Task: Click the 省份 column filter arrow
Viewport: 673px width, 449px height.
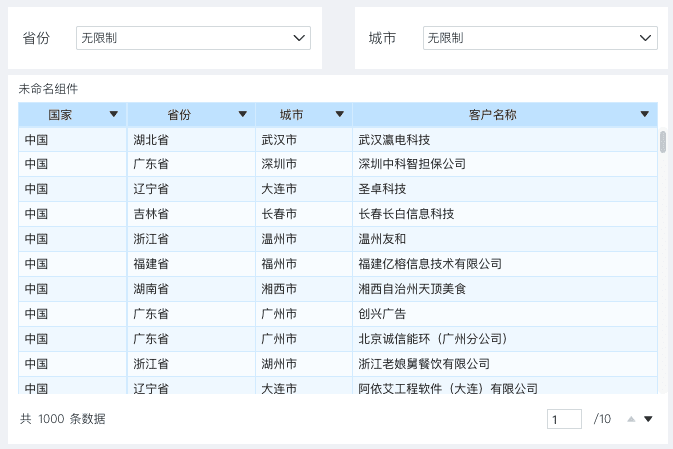Action: point(242,114)
